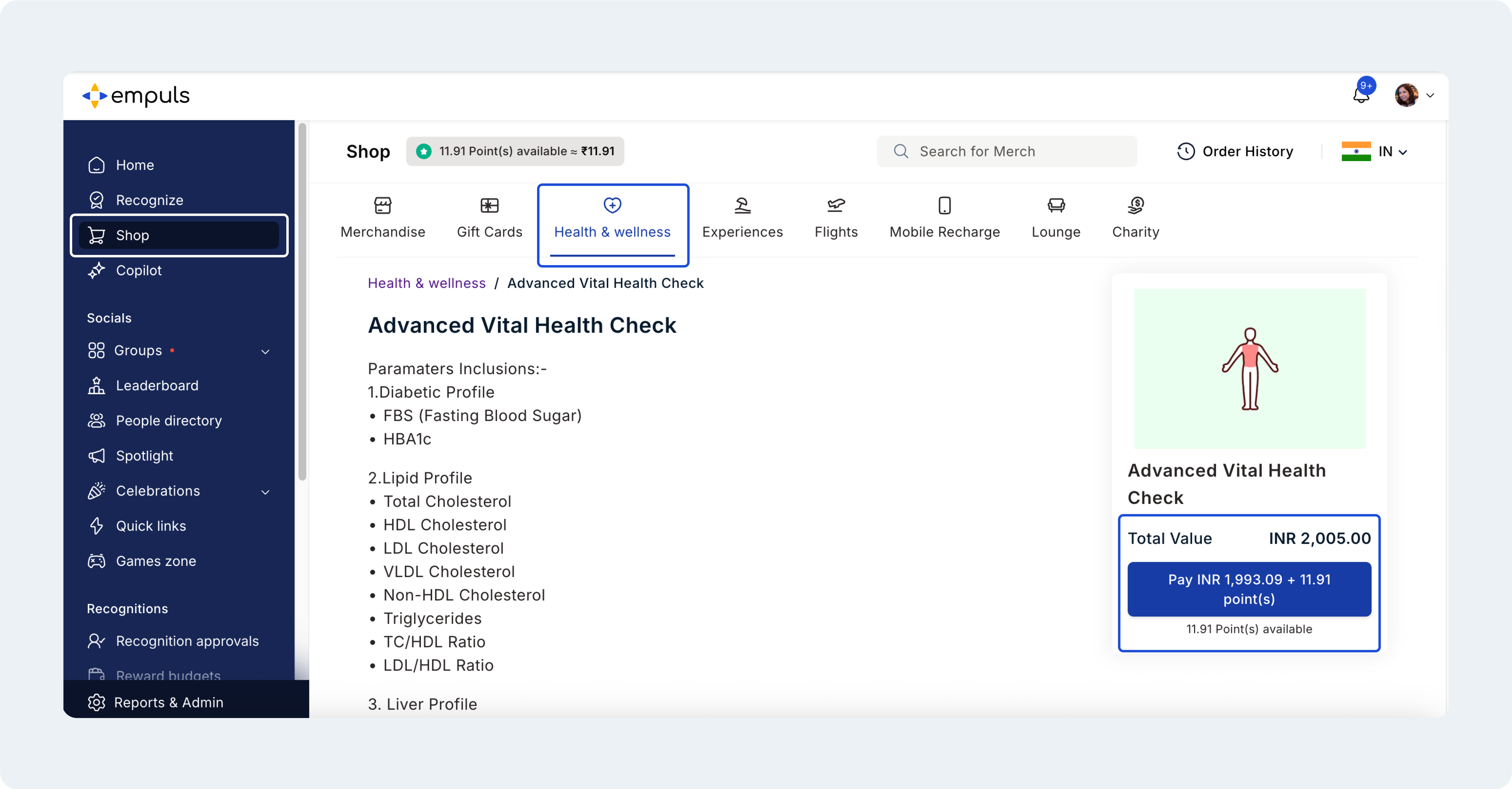The height and width of the screenshot is (789, 1512).
Task: Expand the profile menu chevron
Action: 1430,96
